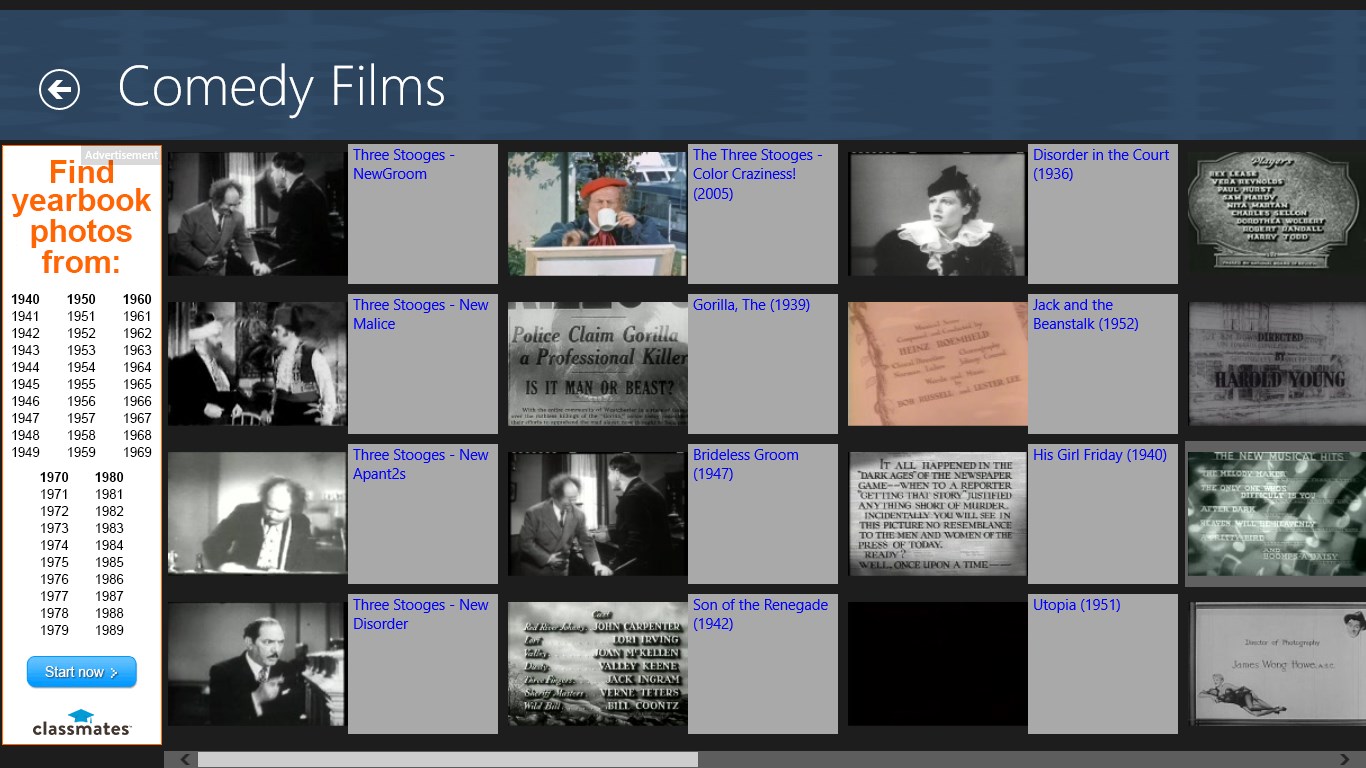Select the James Wong Howe credit thumbnail
Image resolution: width=1366 pixels, height=768 pixels.
[x=1277, y=664]
